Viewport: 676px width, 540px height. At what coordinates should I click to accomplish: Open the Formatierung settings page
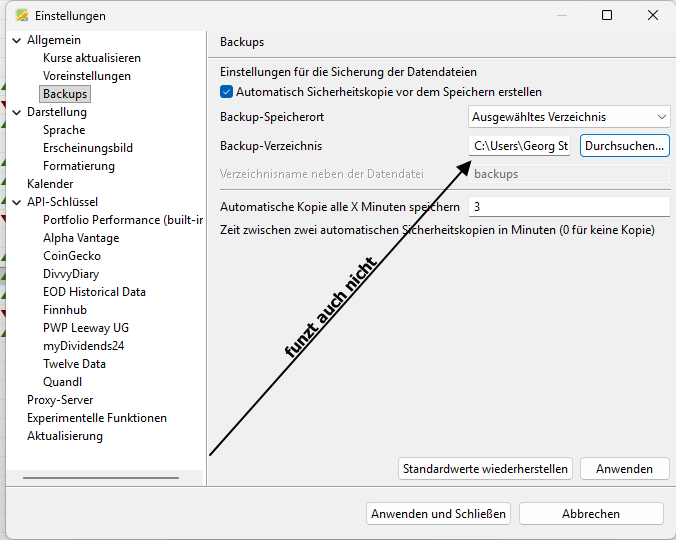coord(79,166)
